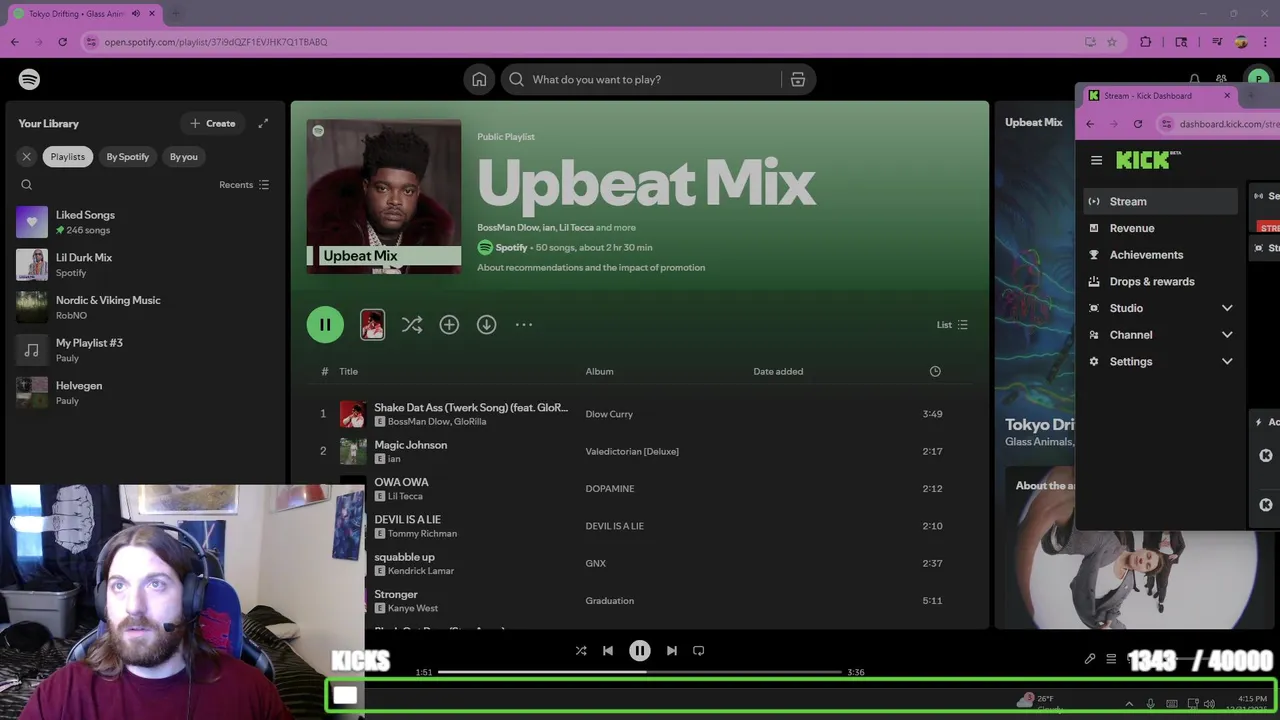Show hidden system tray icons

click(x=1129, y=704)
